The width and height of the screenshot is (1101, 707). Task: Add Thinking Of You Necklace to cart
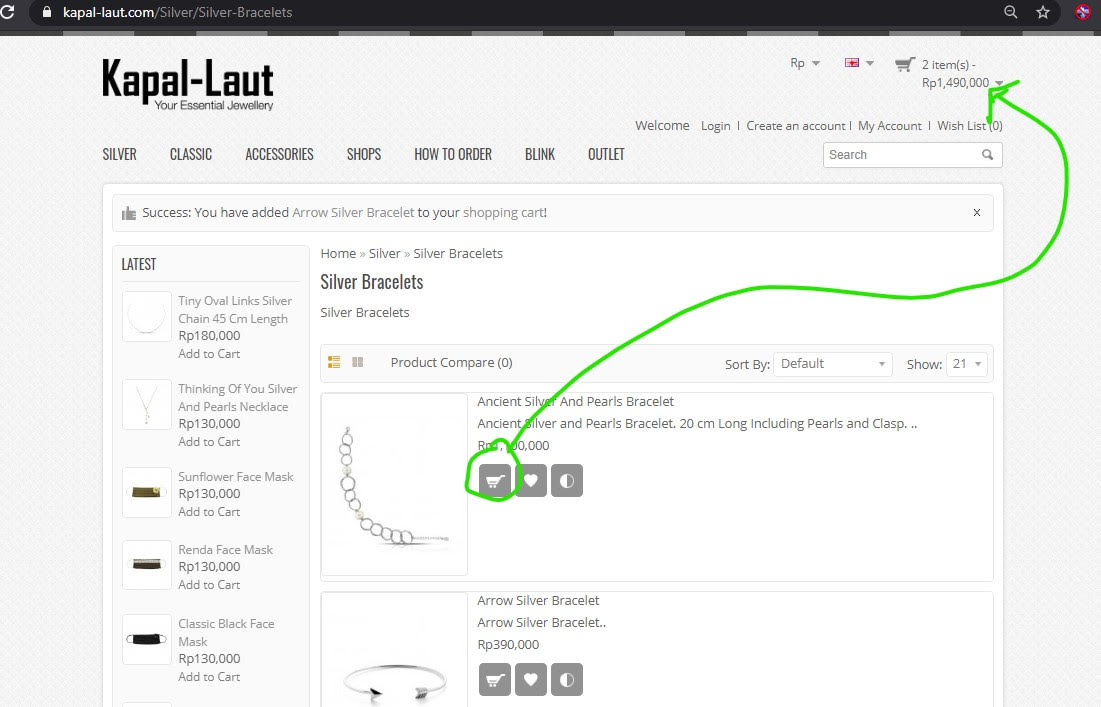coord(209,442)
